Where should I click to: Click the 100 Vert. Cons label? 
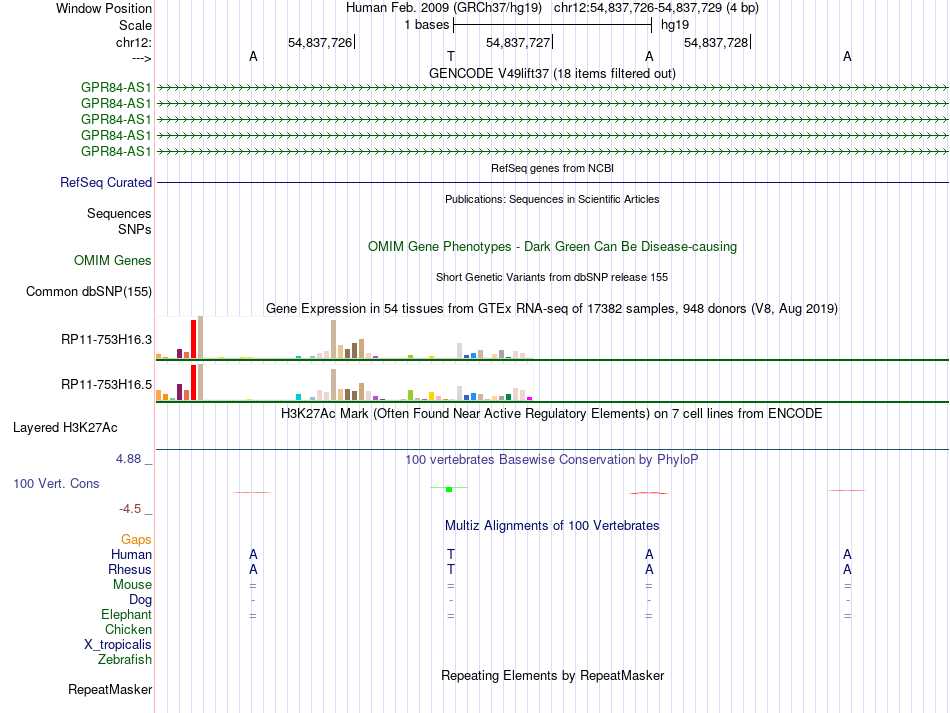click(56, 483)
